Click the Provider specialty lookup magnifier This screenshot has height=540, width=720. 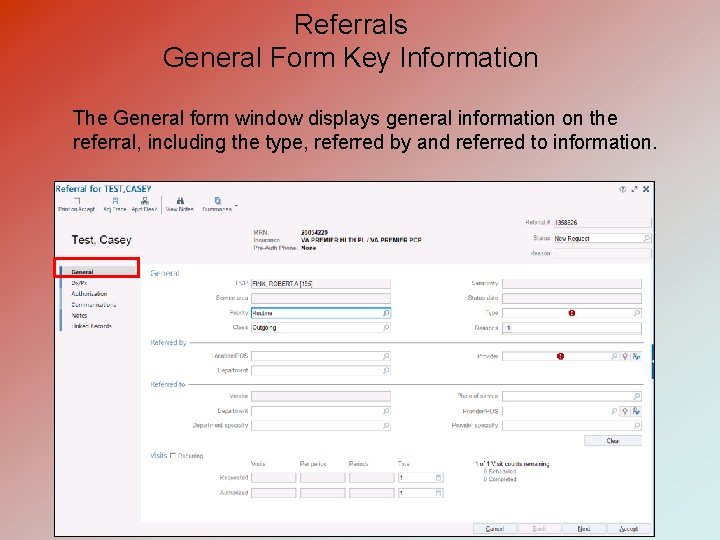click(636, 426)
